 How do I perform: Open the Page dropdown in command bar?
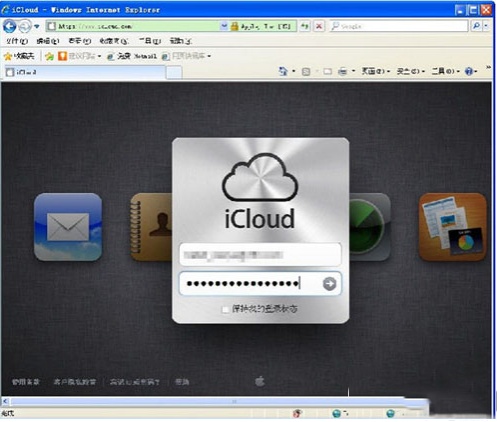376,71
